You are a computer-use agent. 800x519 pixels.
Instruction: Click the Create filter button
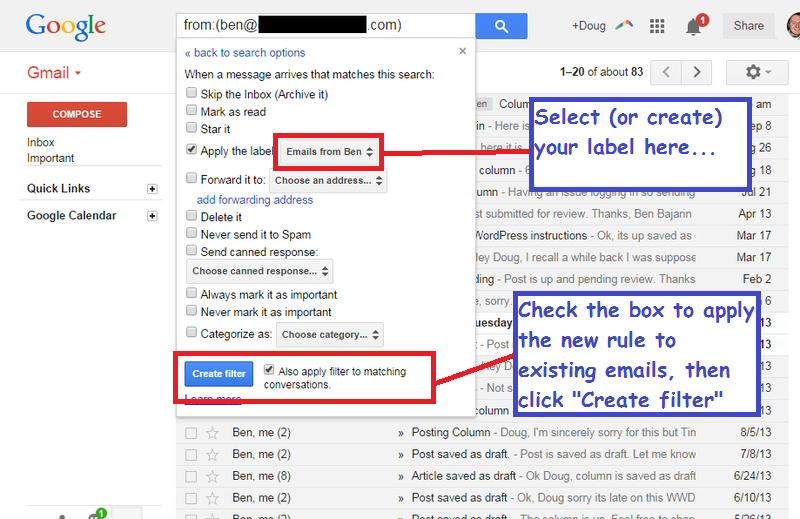219,374
